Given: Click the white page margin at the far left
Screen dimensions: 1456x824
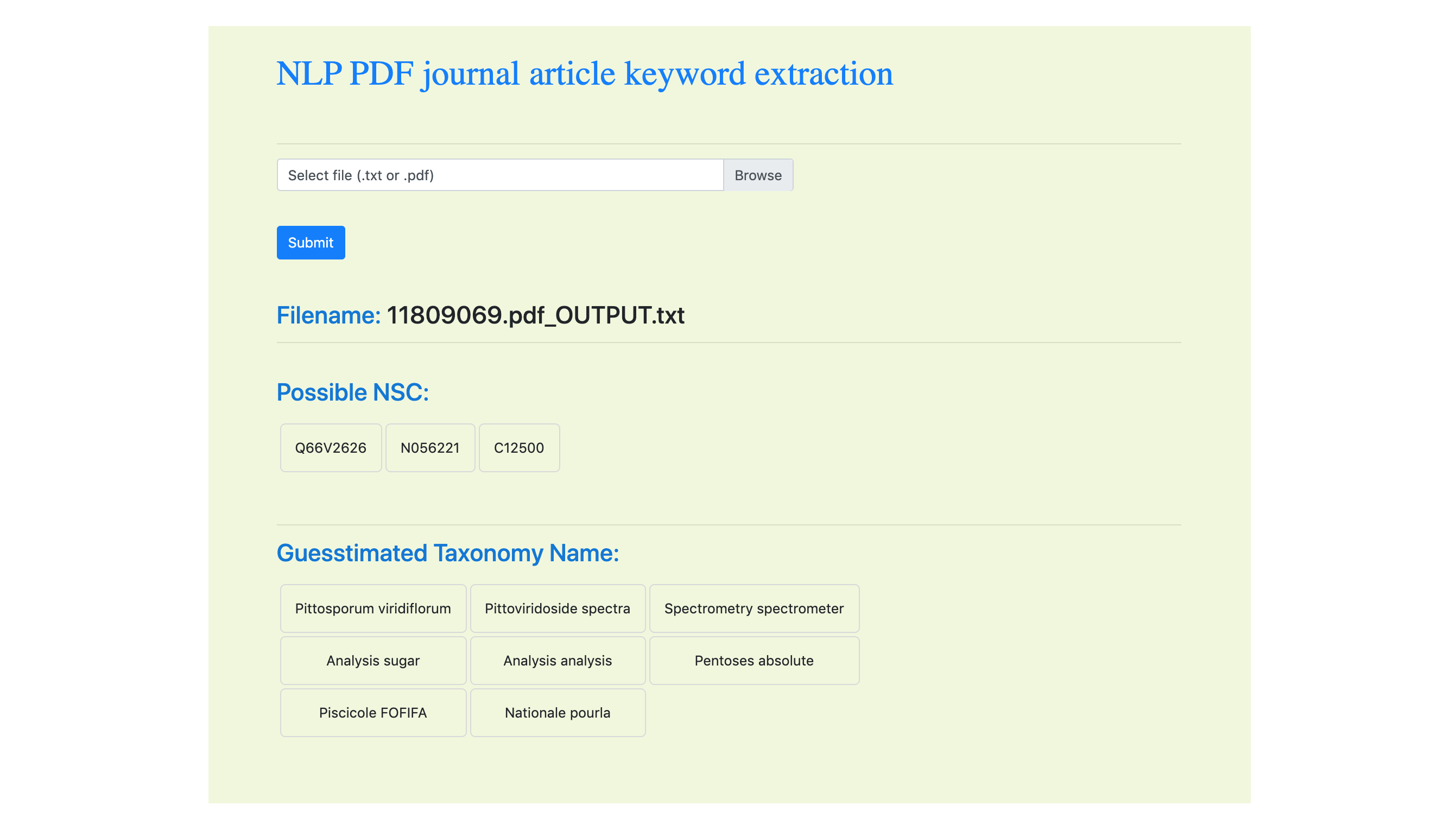Looking at the screenshot, I should pos(102,412).
